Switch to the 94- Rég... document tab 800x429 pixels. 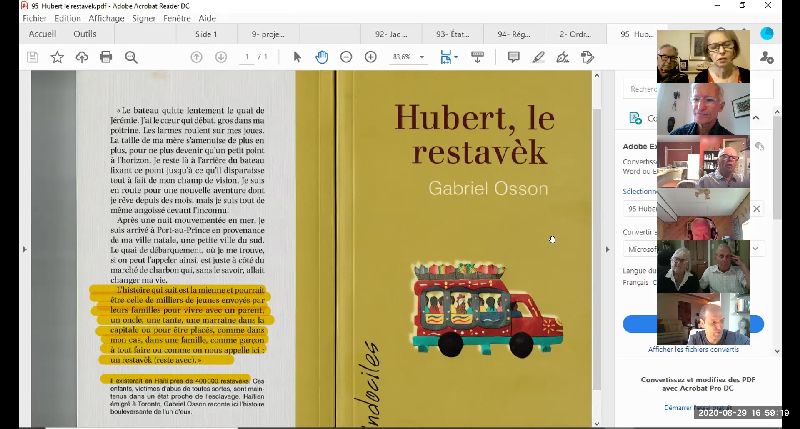point(514,34)
